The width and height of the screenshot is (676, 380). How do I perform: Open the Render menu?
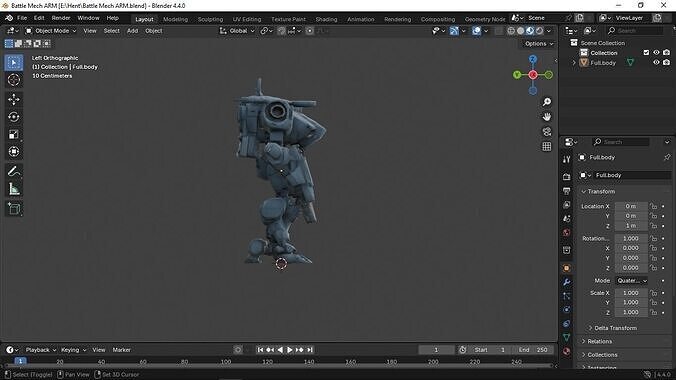pos(61,18)
